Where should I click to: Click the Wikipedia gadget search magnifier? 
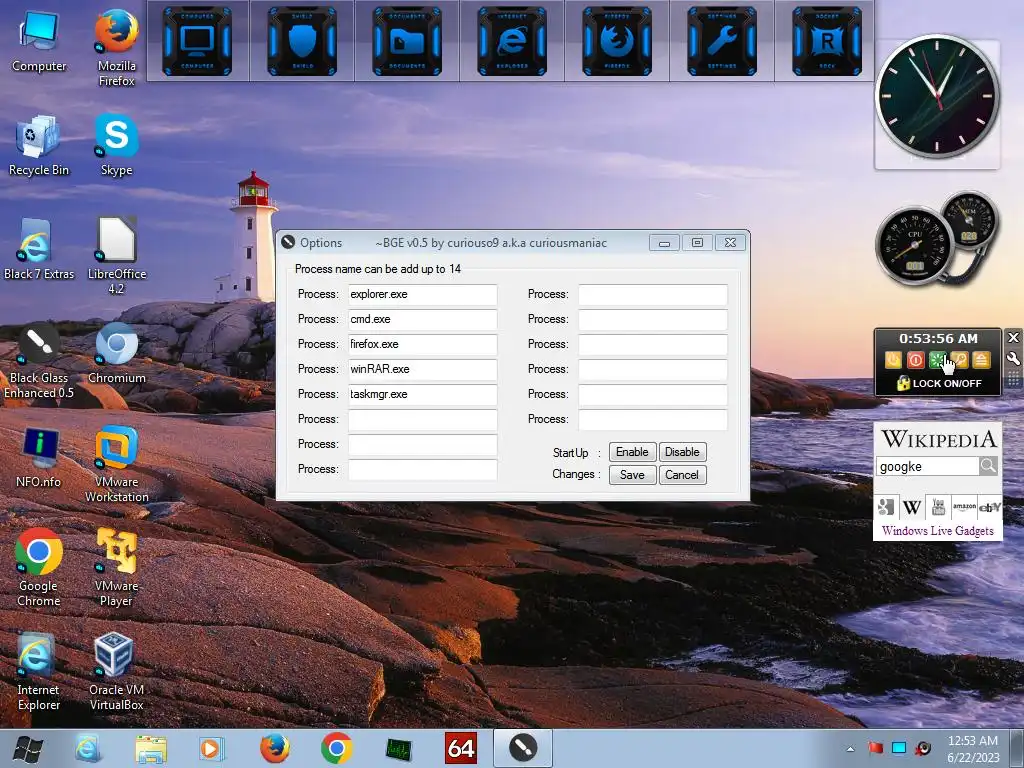988,466
